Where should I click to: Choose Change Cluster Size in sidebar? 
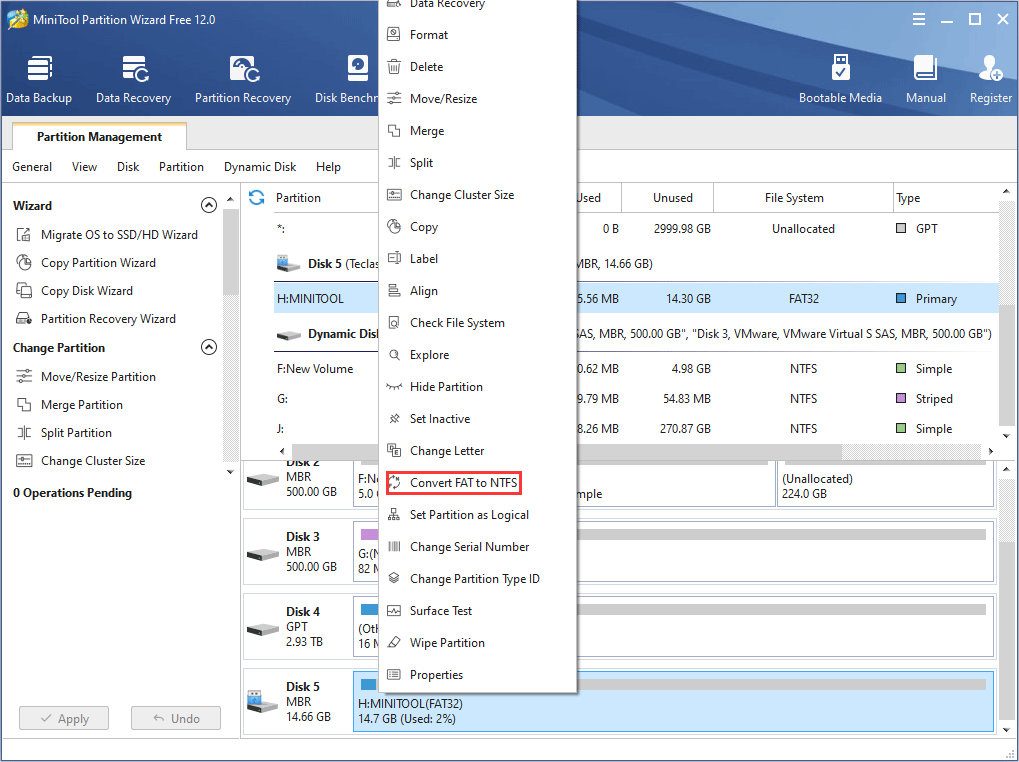(80, 460)
